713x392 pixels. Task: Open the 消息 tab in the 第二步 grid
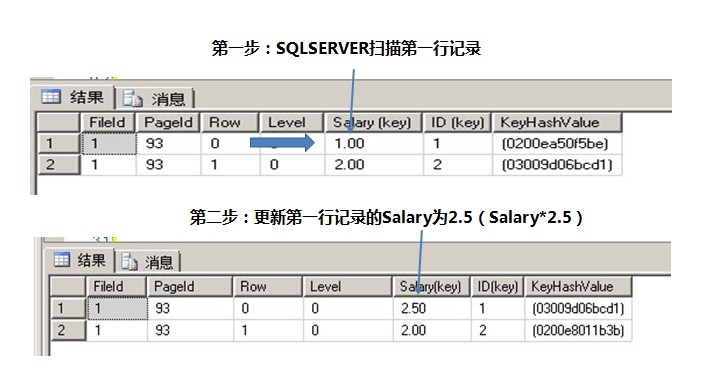point(148,262)
